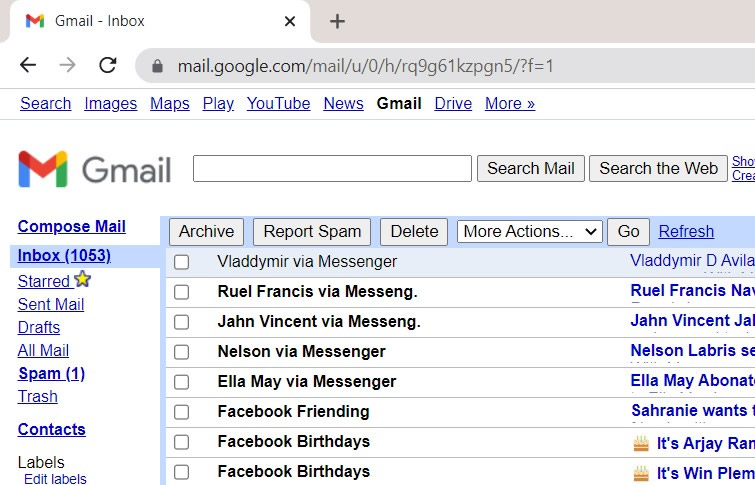Open the Spam (1) folder
Image resolution: width=755 pixels, height=485 pixels.
(52, 374)
